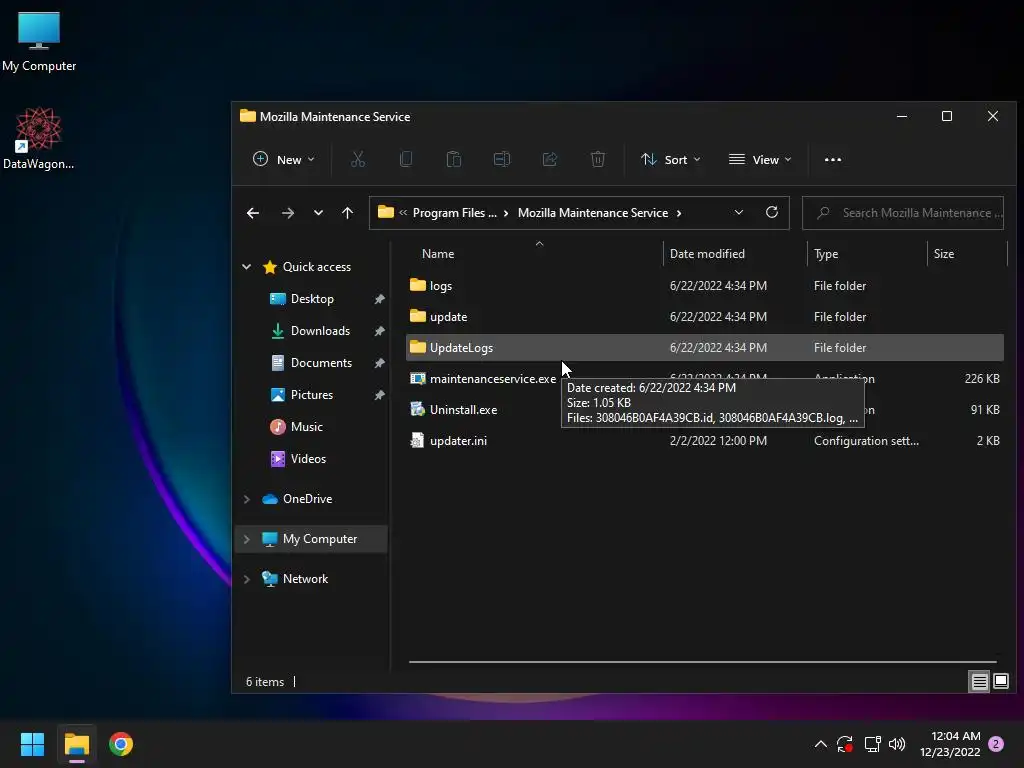Select Documents in Quick access
Viewport: 1024px width, 768px height.
[x=321, y=362]
